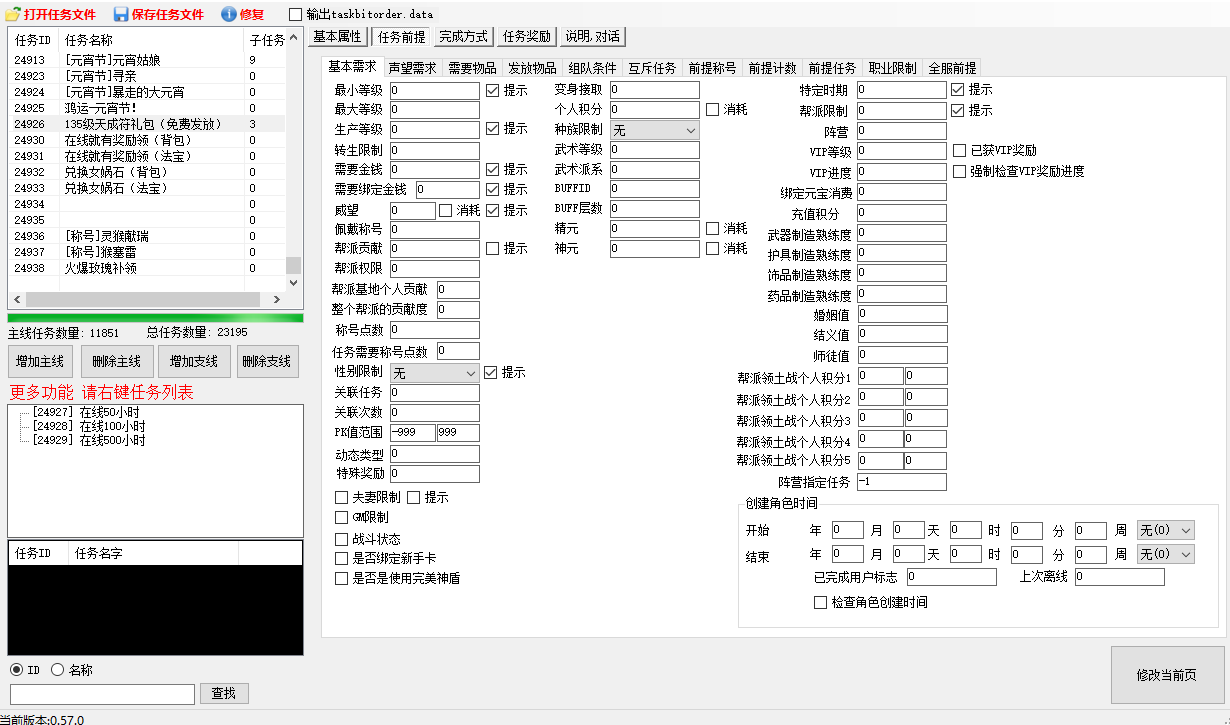Screen dimensions: 1230x725
Task: Click the task list vertical scrollbar thumb
Action: (x=293, y=265)
